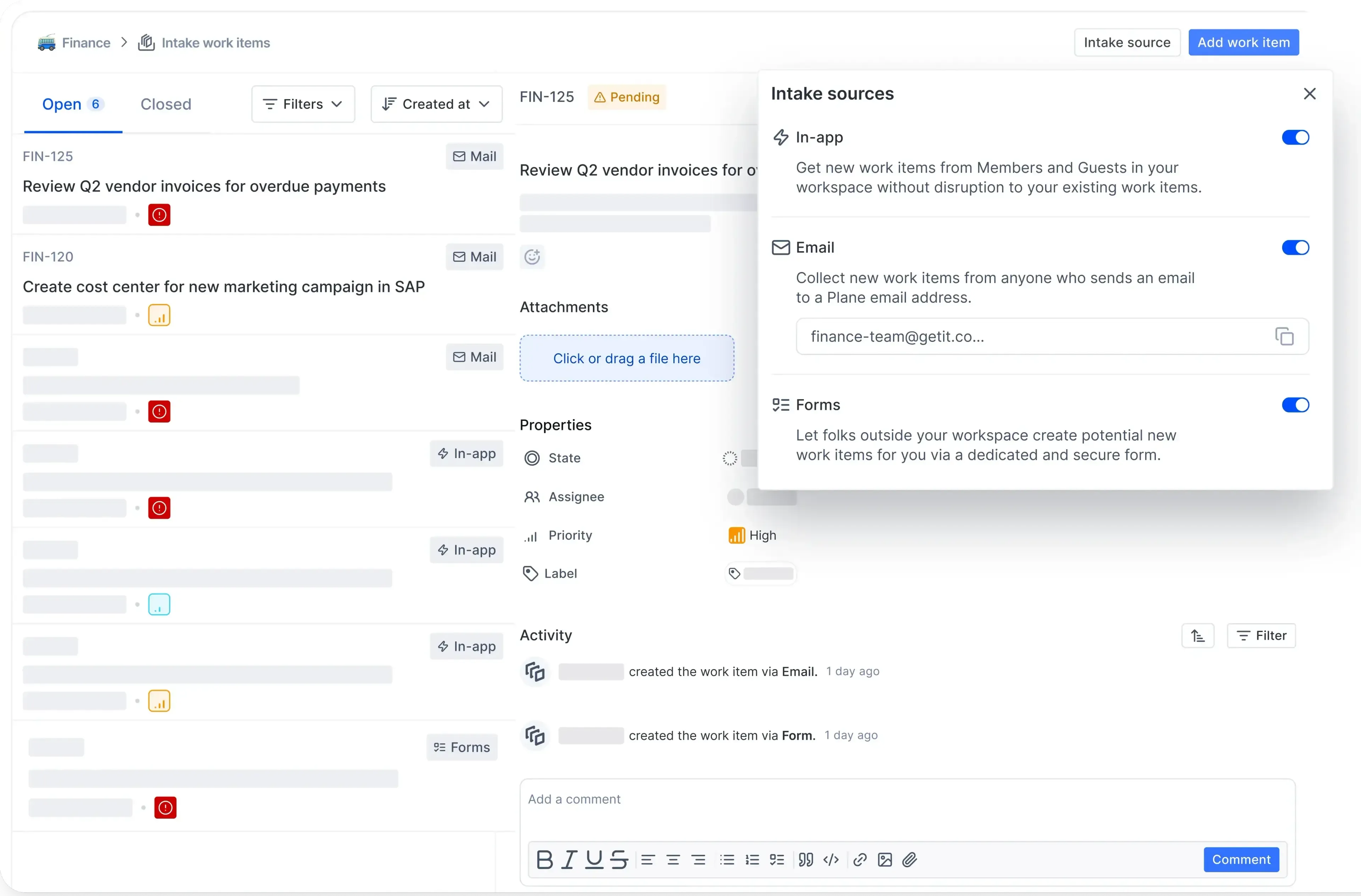Insert a code block into the comment

pyautogui.click(x=831, y=860)
